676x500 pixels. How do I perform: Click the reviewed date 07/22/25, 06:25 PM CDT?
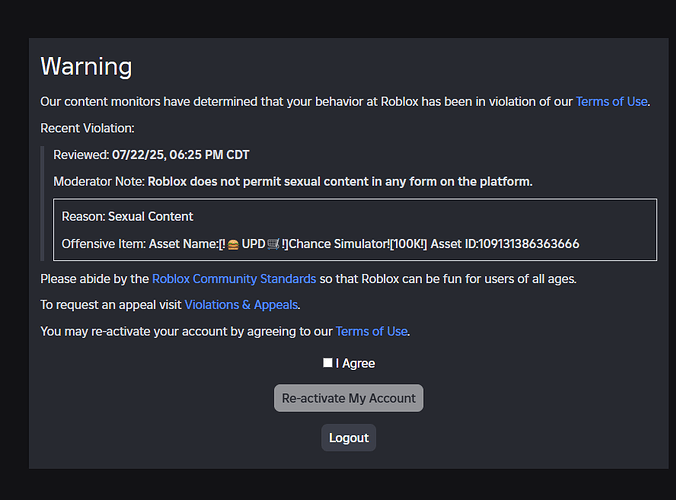181,155
